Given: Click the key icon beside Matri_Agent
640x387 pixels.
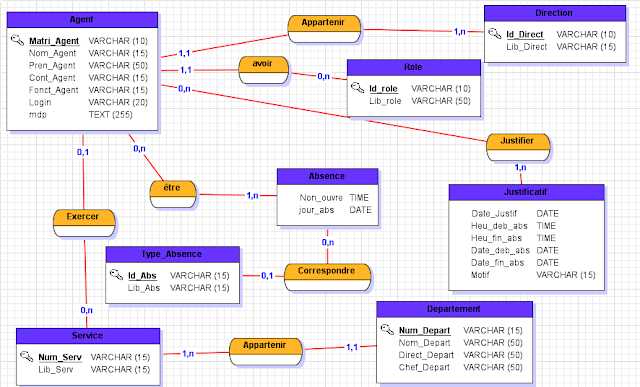Looking at the screenshot, I should pyautogui.click(x=18, y=40).
